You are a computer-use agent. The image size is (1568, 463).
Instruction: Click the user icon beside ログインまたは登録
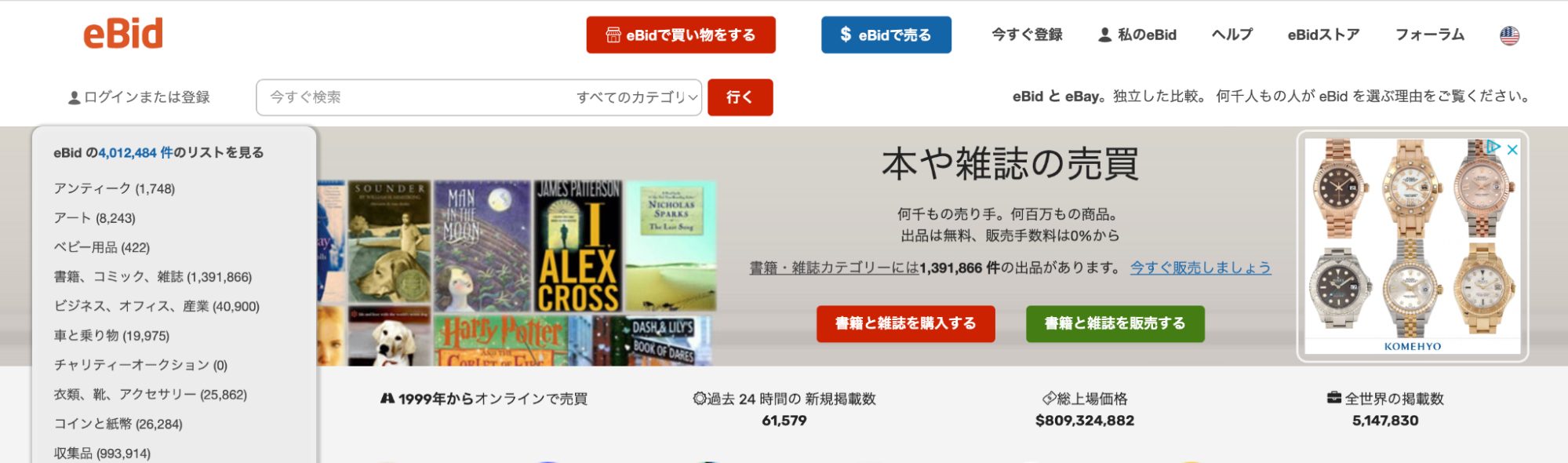click(74, 98)
